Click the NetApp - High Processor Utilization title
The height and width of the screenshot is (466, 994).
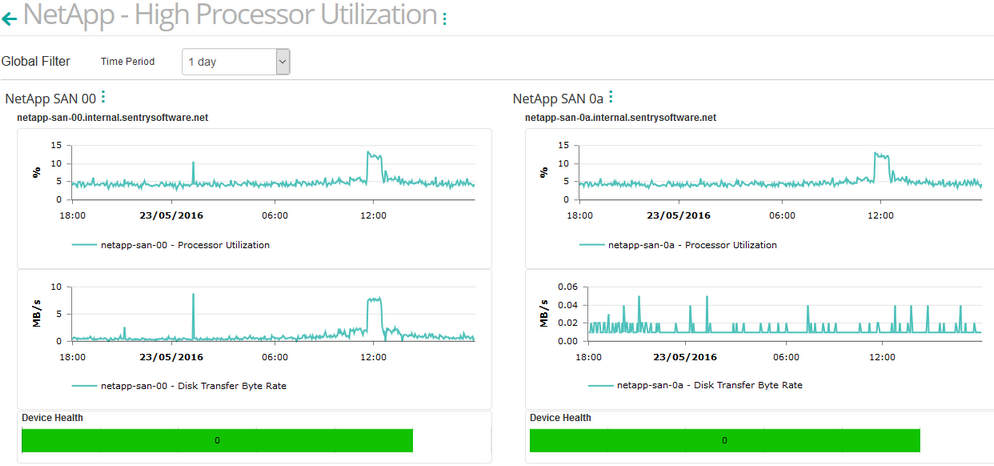230,15
